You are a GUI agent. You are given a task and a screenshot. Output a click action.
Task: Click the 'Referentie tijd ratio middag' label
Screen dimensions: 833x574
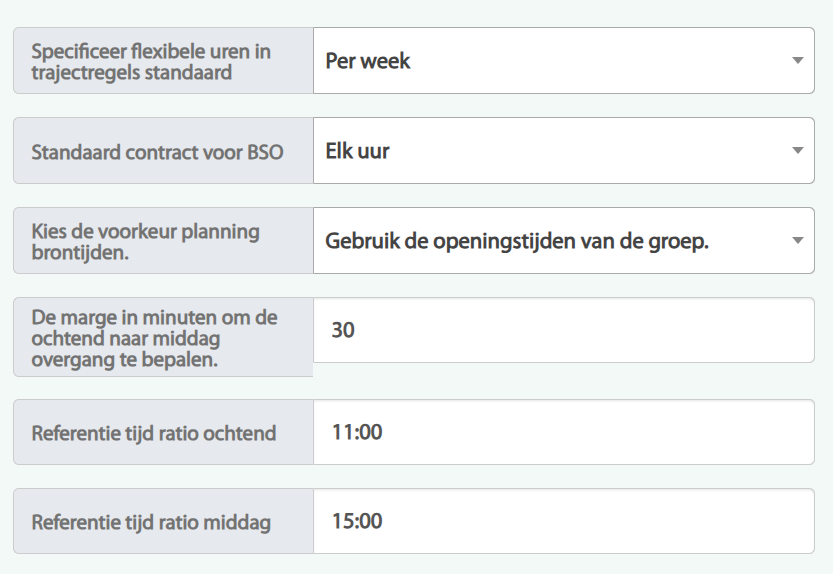[151, 523]
